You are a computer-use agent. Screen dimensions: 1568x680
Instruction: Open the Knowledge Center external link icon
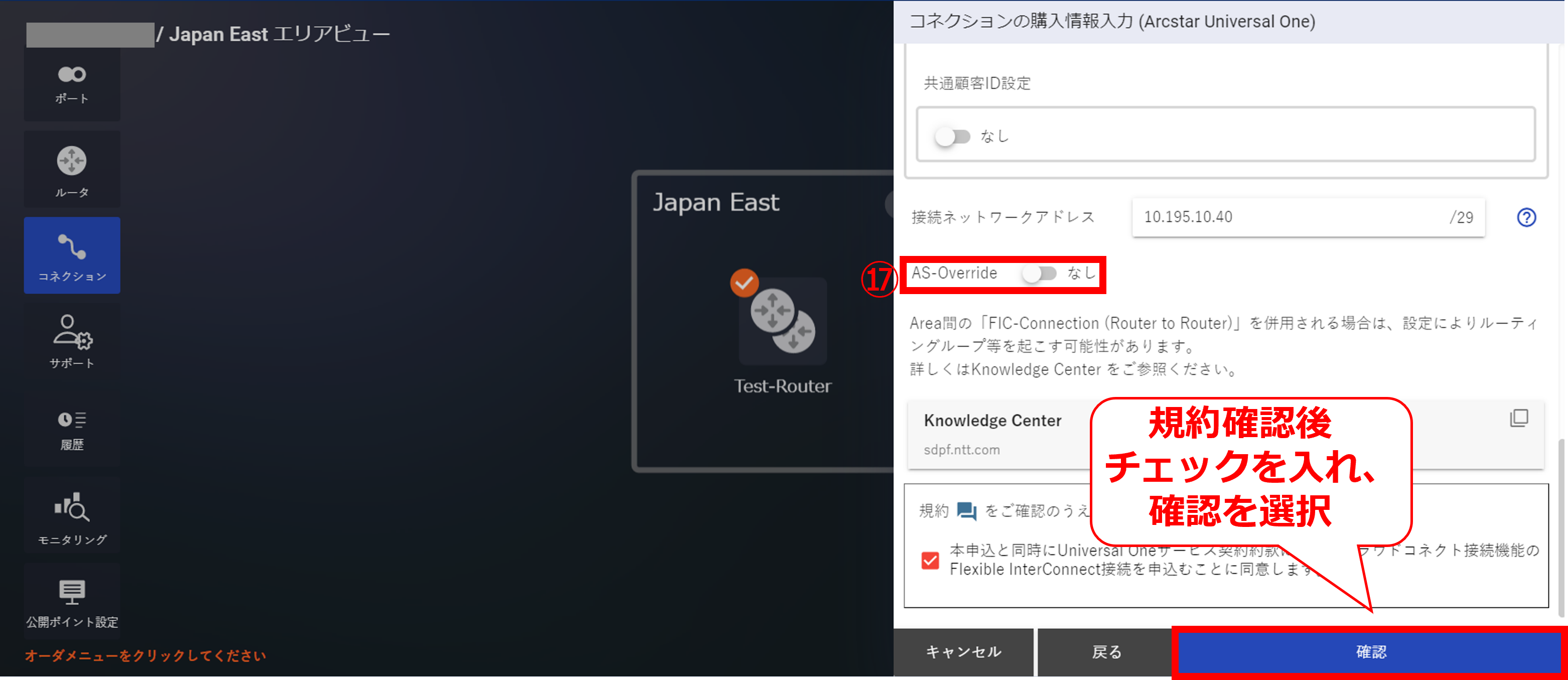tap(1519, 418)
